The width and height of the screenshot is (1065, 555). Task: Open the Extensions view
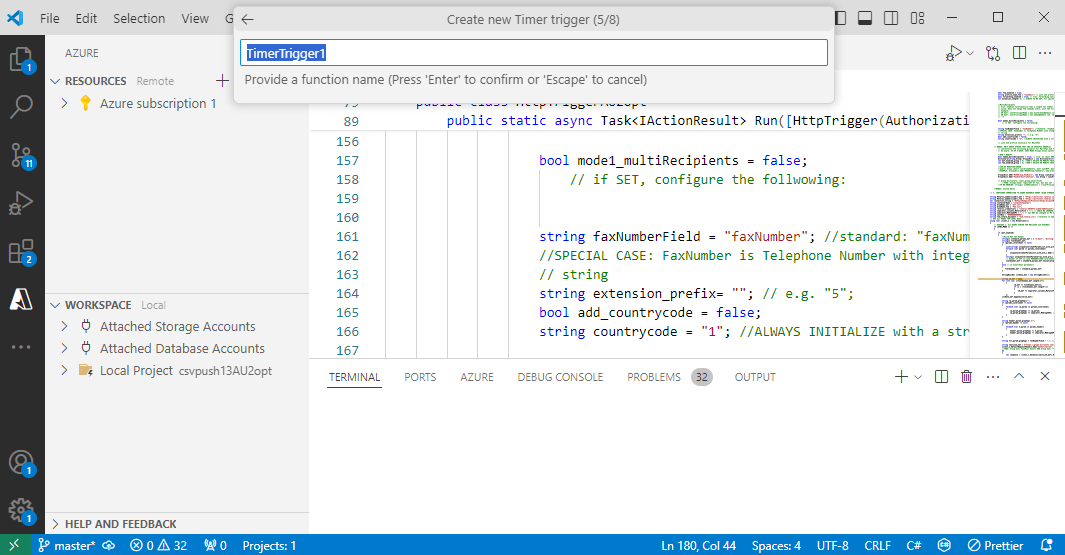(x=21, y=252)
